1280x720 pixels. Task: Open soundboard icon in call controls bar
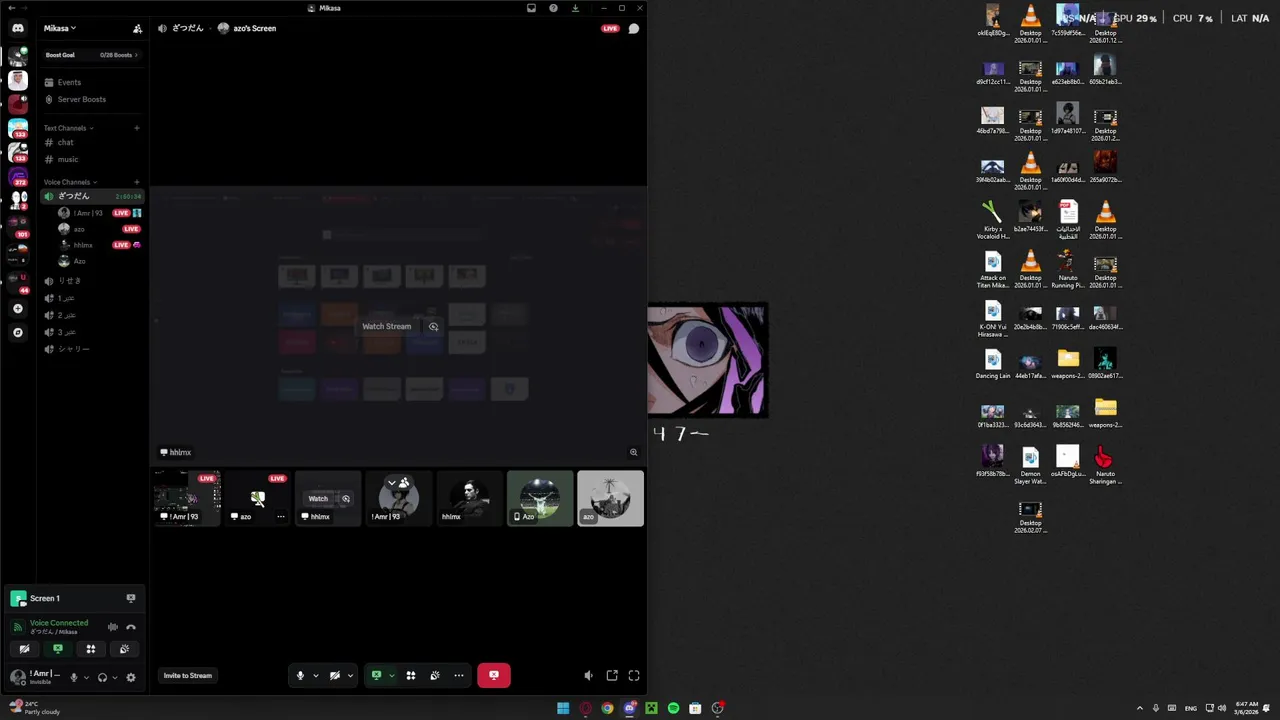[435, 676]
